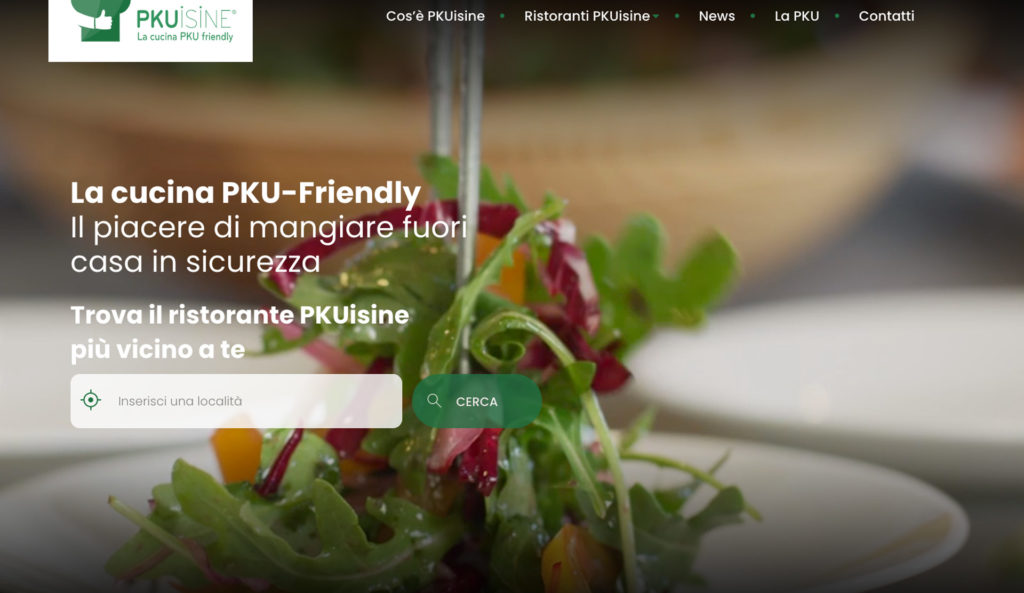Click the Trova il ristorante PKUisine heading

[240, 332]
